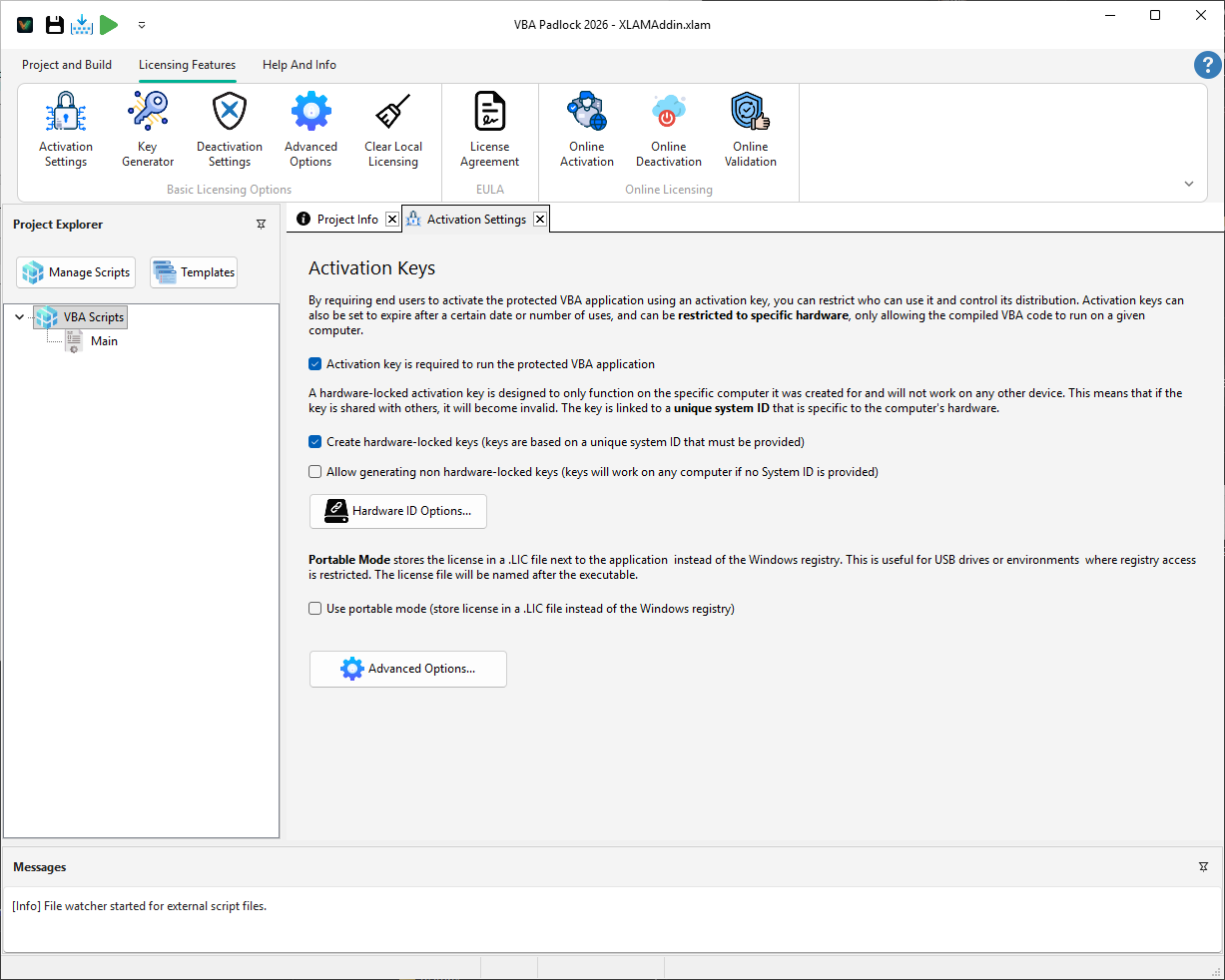Uncheck activation key requirement option

[314, 364]
